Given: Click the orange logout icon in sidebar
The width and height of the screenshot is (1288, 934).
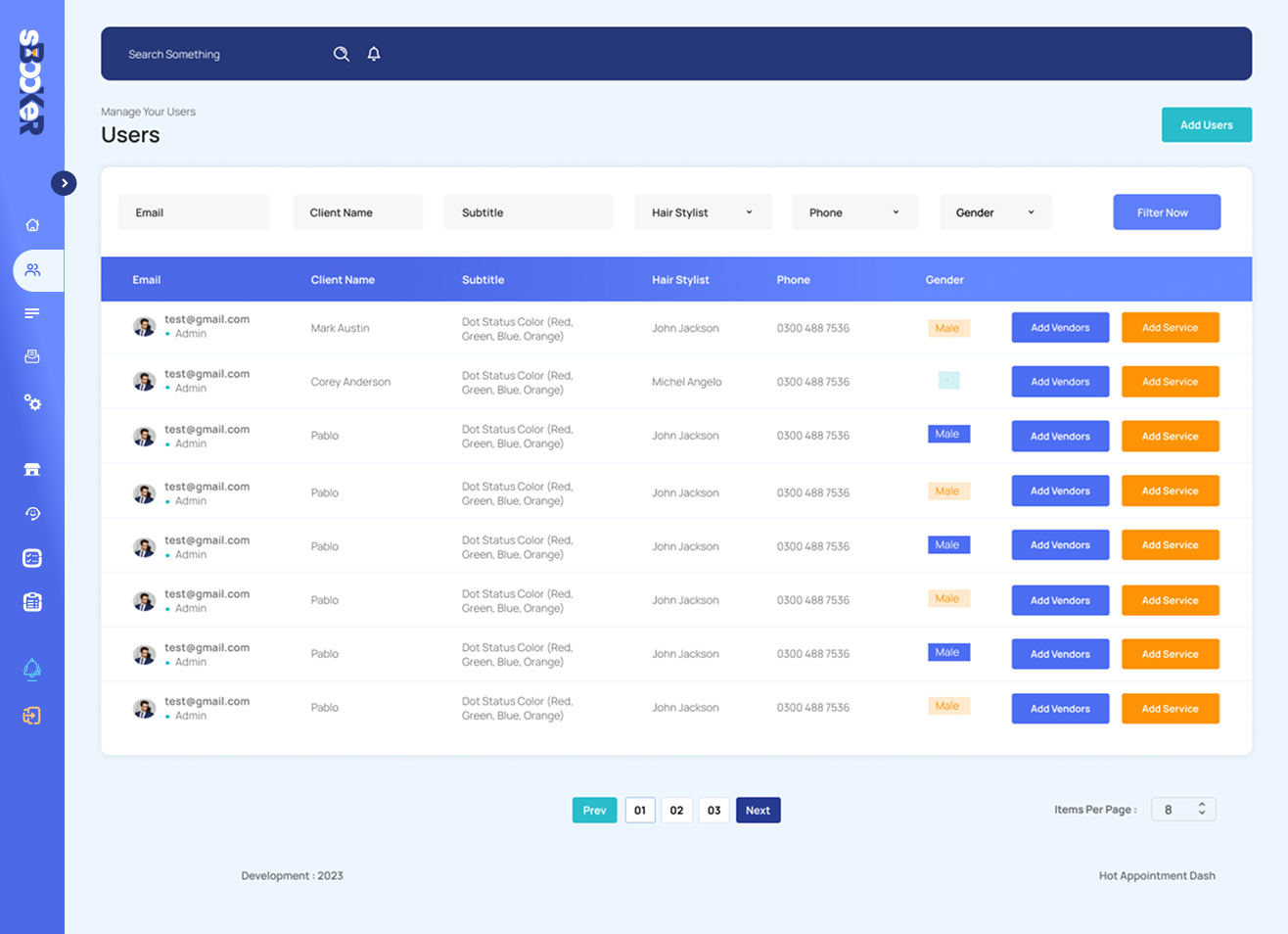Looking at the screenshot, I should coord(32,716).
